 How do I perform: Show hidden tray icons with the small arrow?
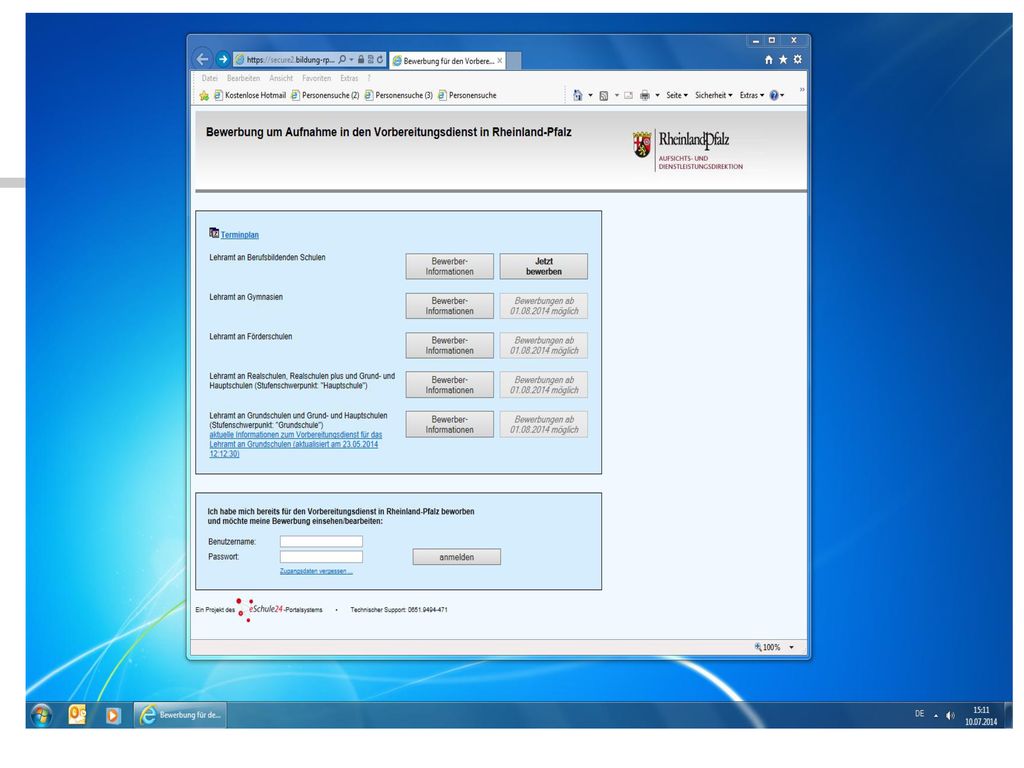click(x=936, y=716)
